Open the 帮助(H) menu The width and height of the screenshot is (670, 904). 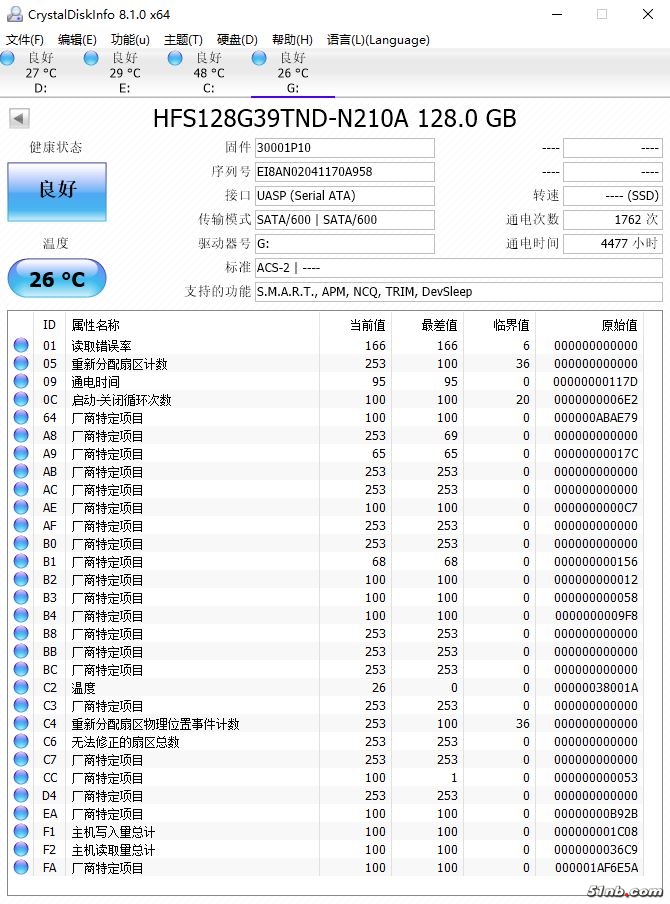coord(292,40)
